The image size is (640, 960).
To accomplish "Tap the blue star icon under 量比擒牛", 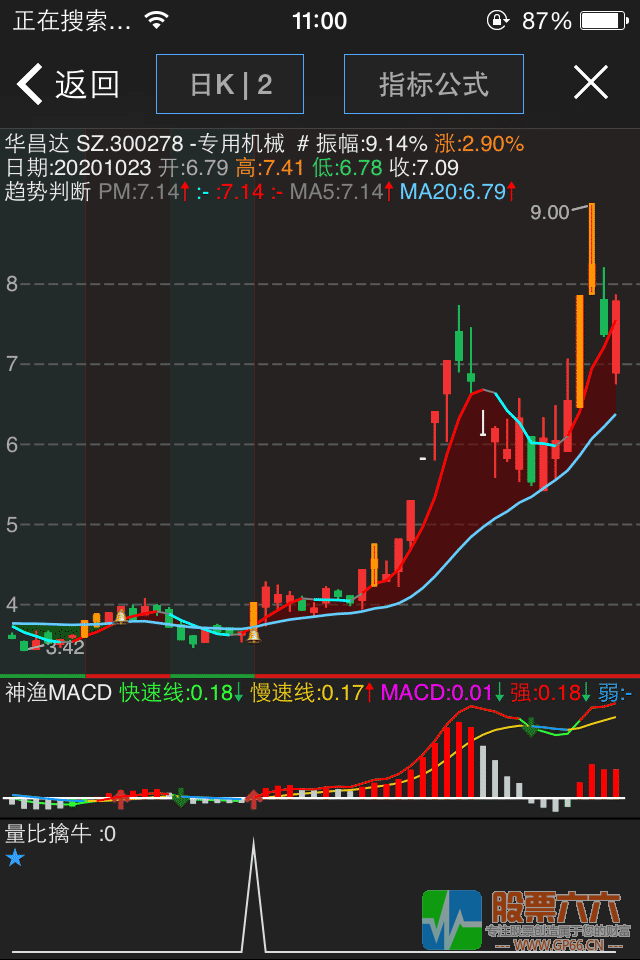I will click(x=15, y=858).
